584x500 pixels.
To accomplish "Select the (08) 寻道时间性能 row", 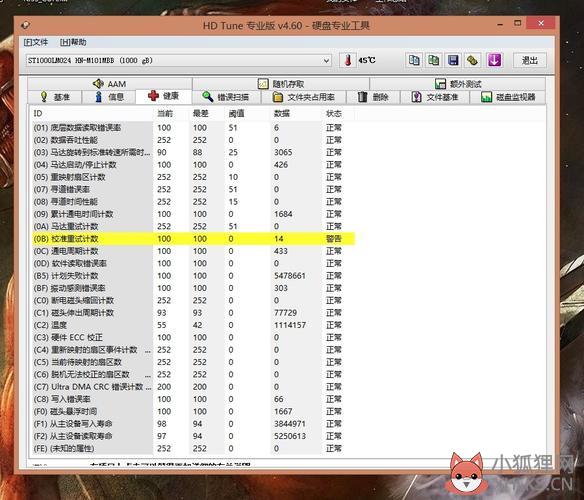I will [193, 202].
